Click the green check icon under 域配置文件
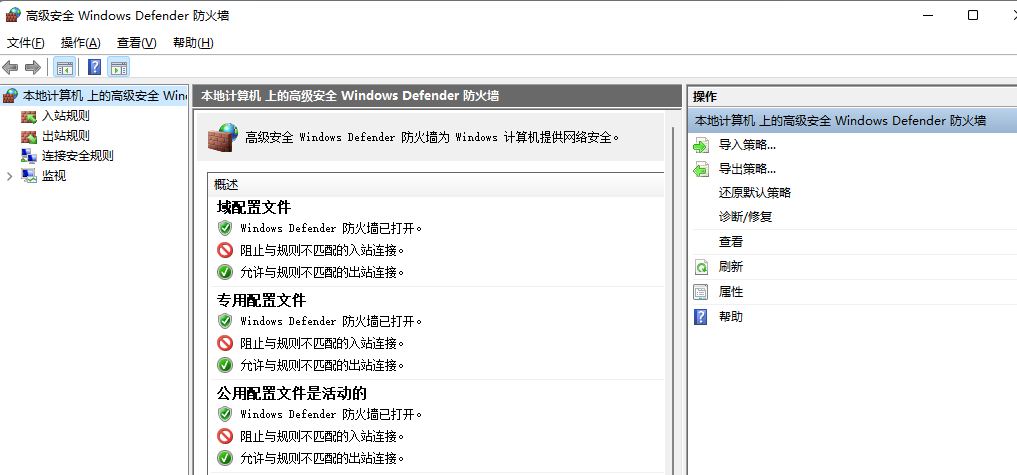 [x=225, y=272]
